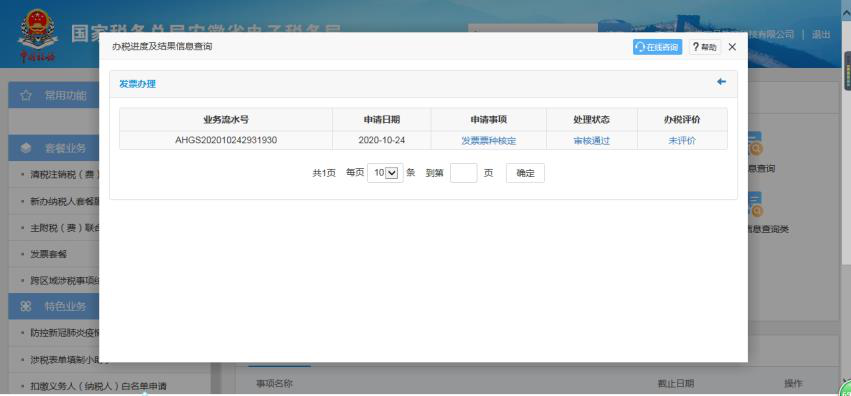Click the 申请日期 column header
The width and height of the screenshot is (851, 396).
click(382, 120)
